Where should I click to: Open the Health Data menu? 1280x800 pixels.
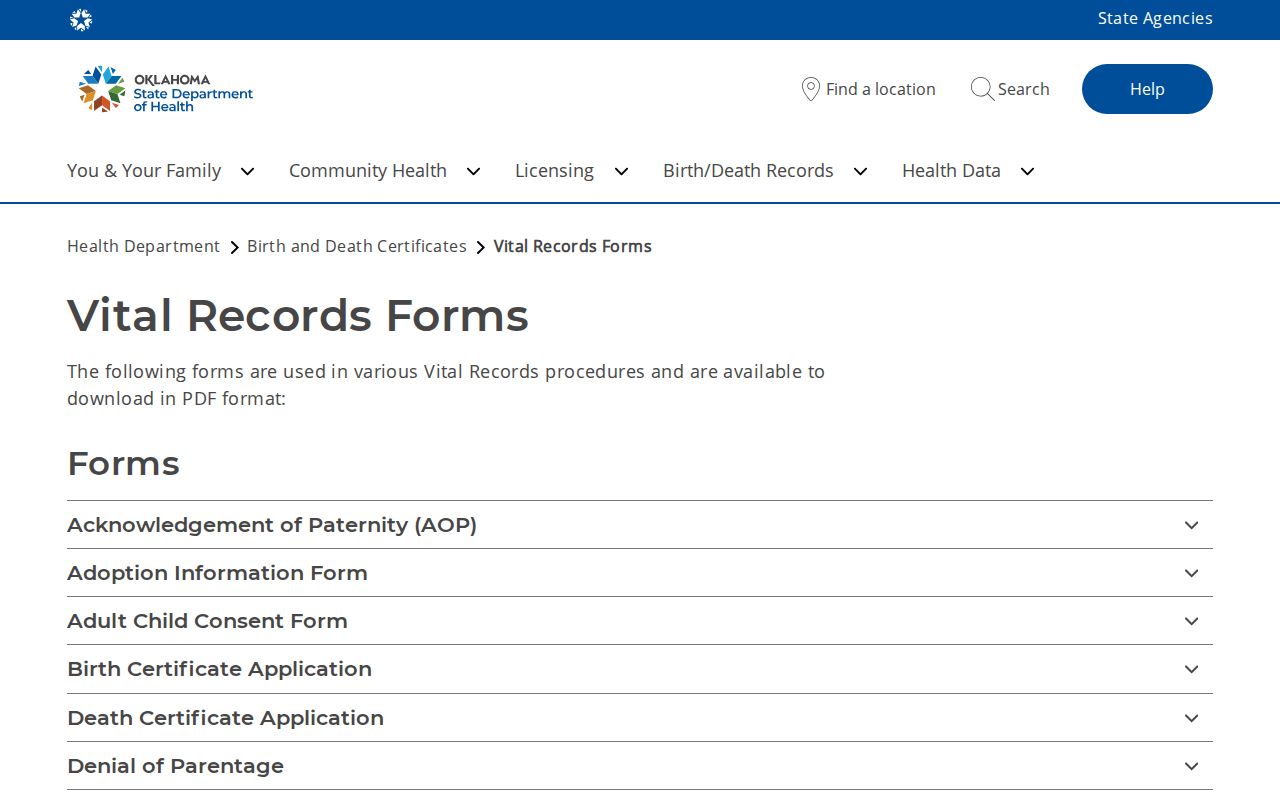[x=951, y=171]
